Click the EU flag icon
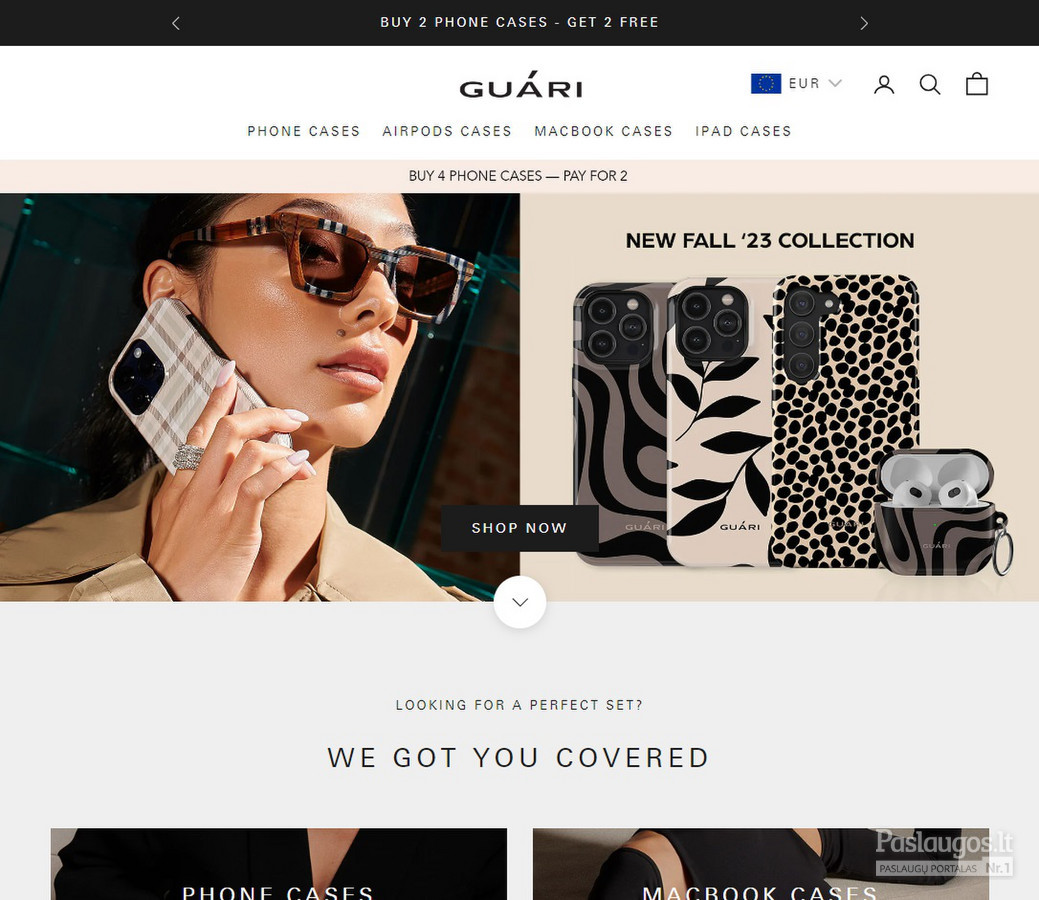The height and width of the screenshot is (900, 1039). point(765,84)
